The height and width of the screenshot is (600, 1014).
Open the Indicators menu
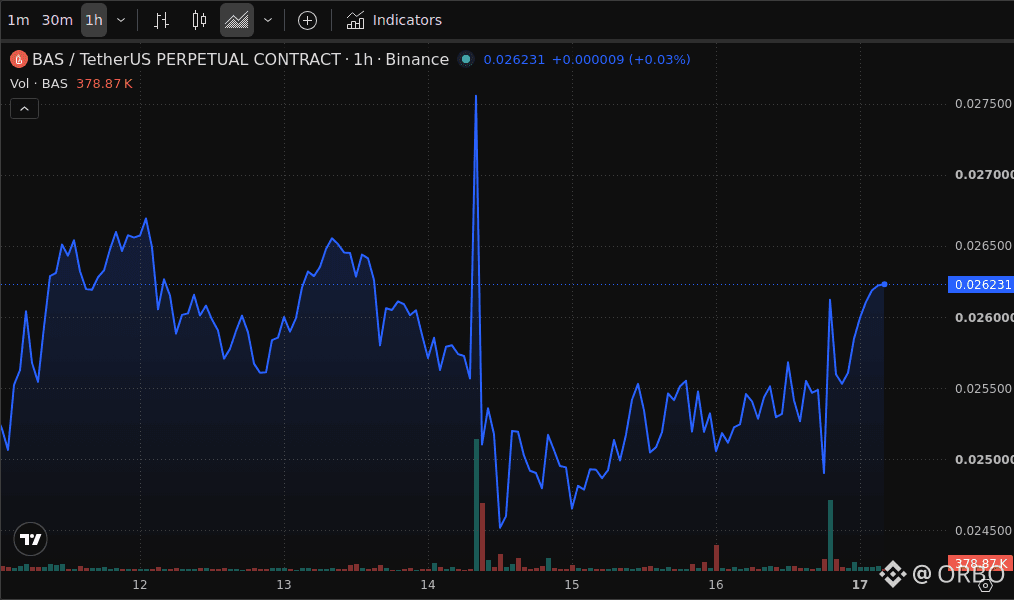(394, 20)
